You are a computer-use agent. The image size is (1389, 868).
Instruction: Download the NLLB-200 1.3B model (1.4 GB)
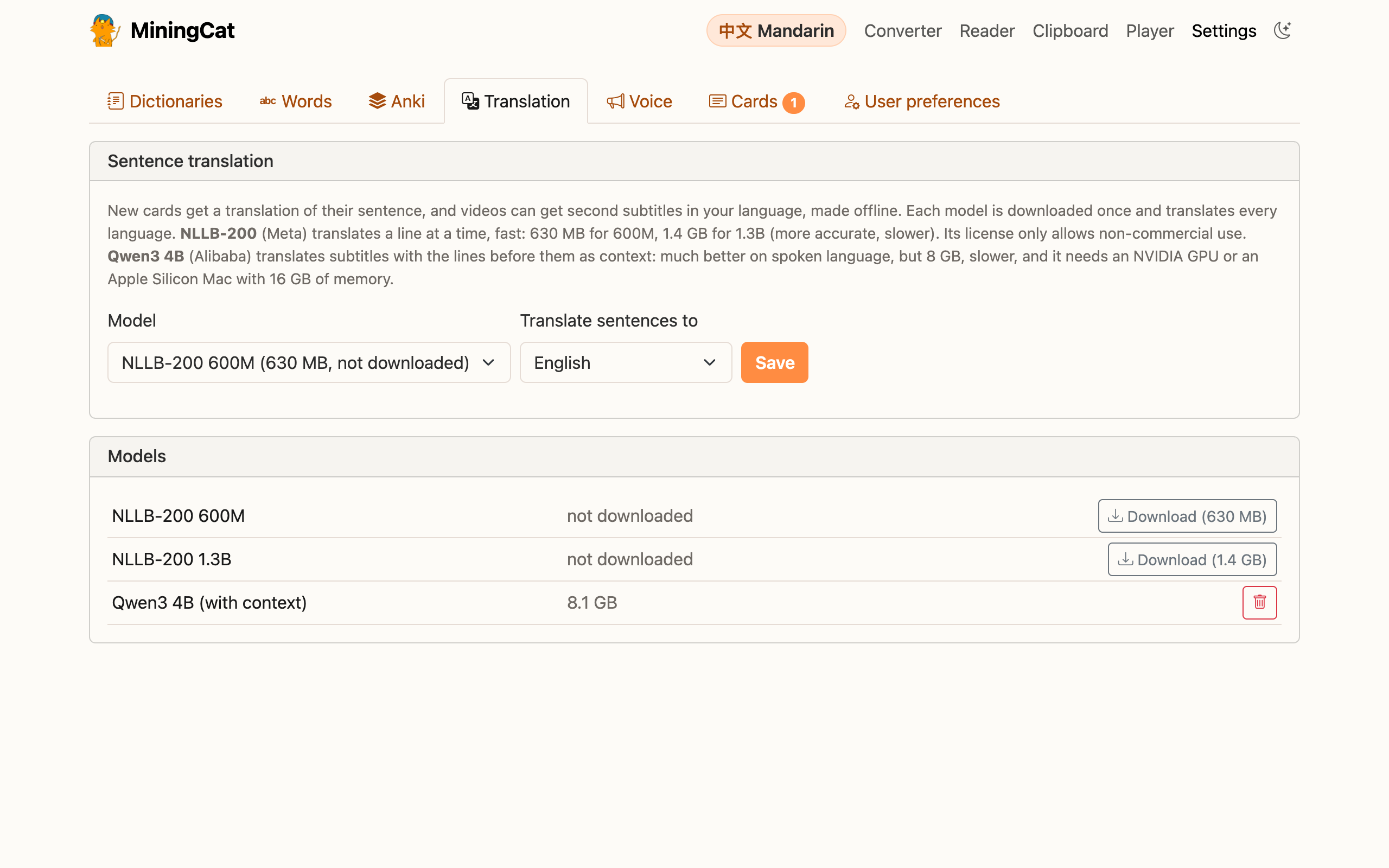1192,559
